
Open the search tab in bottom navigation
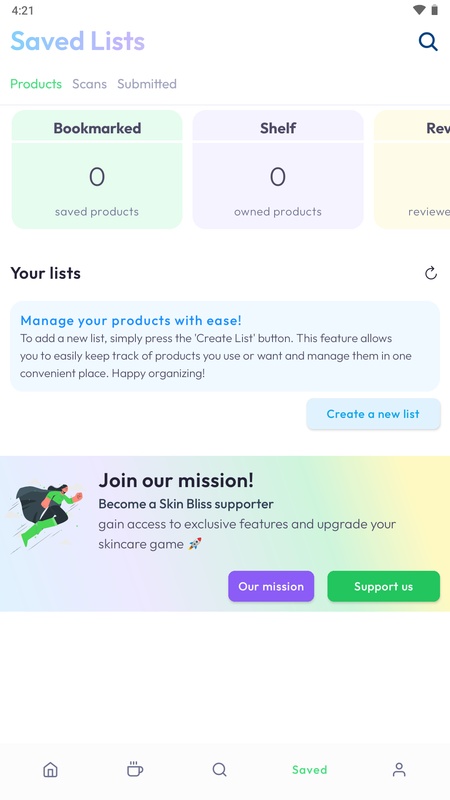[219, 769]
